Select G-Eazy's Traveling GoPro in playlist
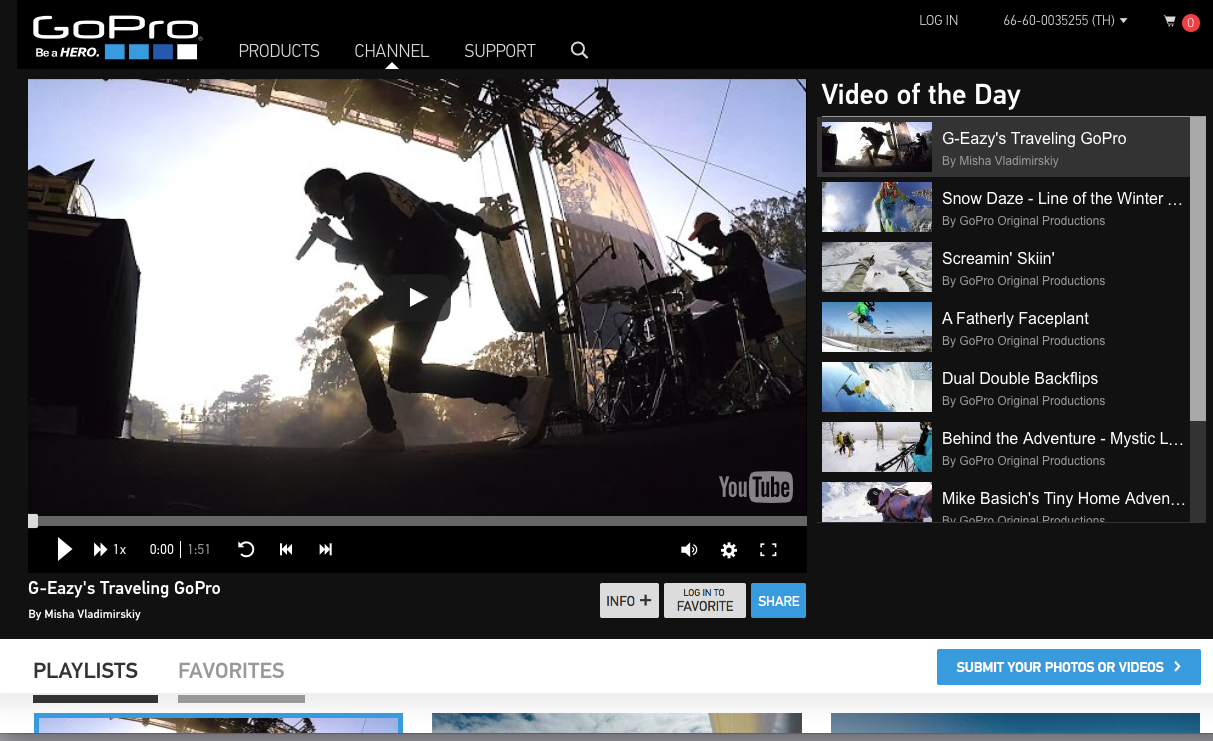The image size is (1213, 741). click(1004, 147)
